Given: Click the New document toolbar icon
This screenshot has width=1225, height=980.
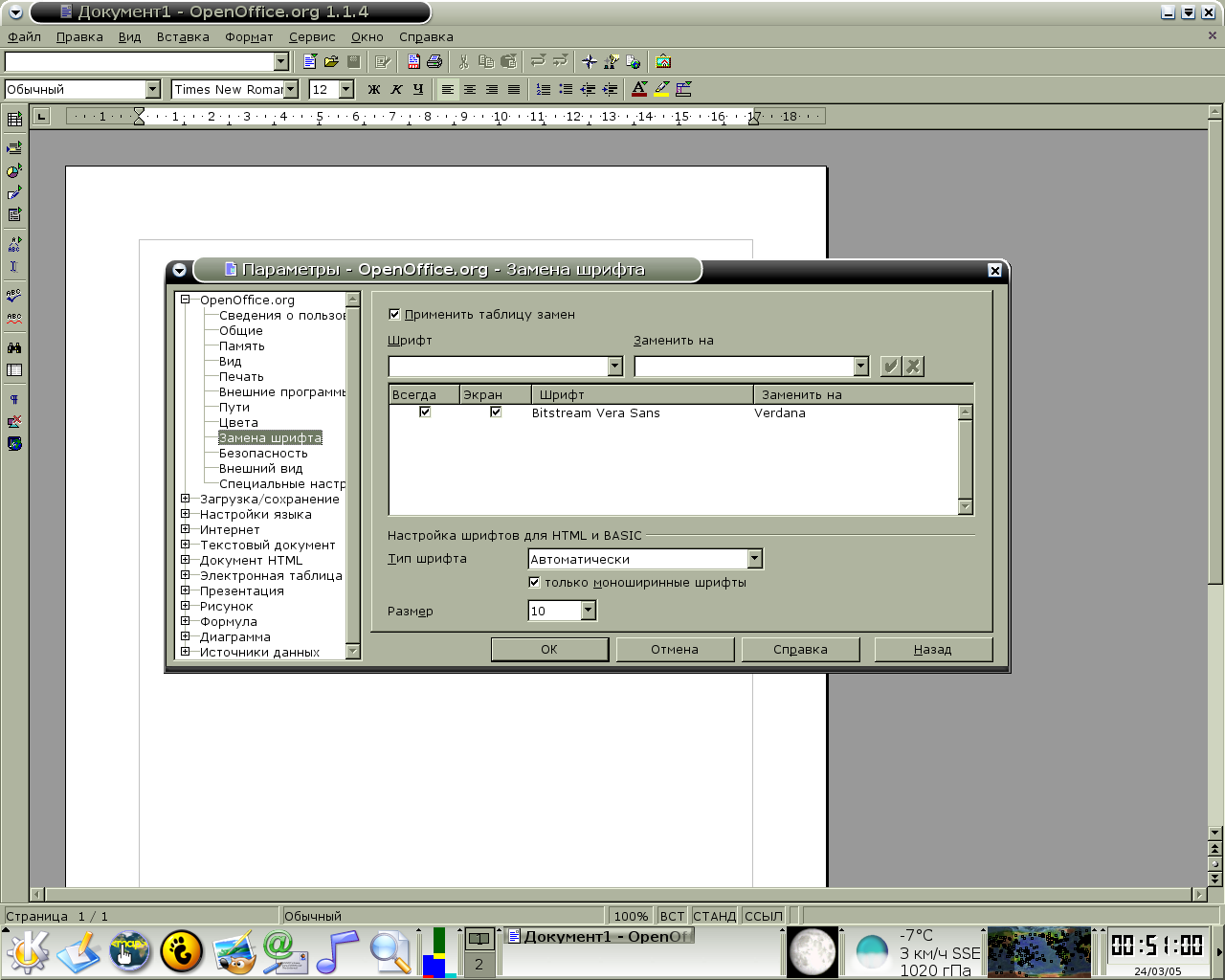Looking at the screenshot, I should point(309,61).
